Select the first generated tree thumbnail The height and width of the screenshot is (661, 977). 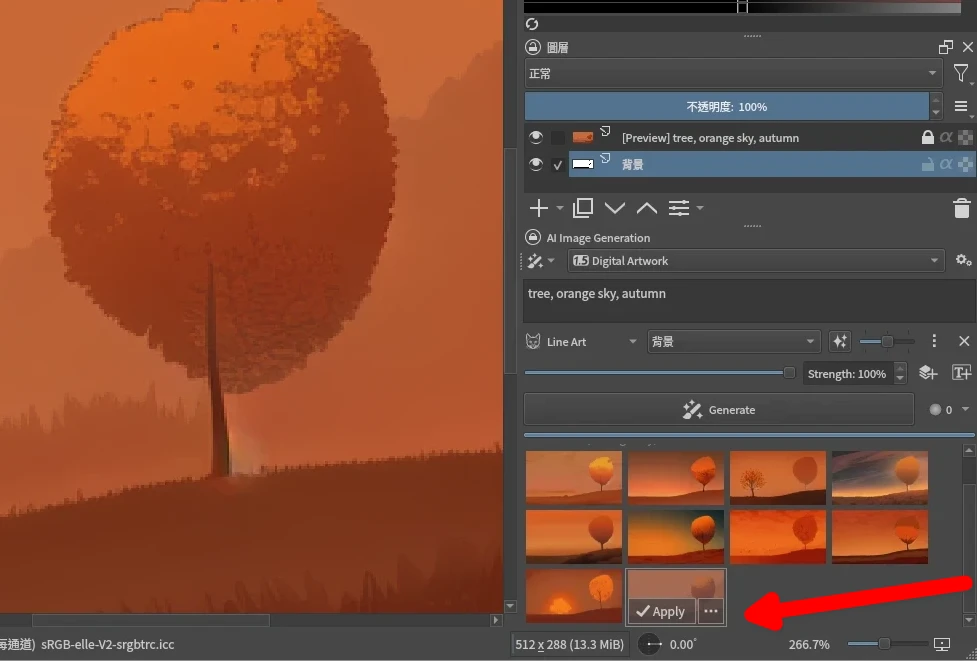click(574, 477)
